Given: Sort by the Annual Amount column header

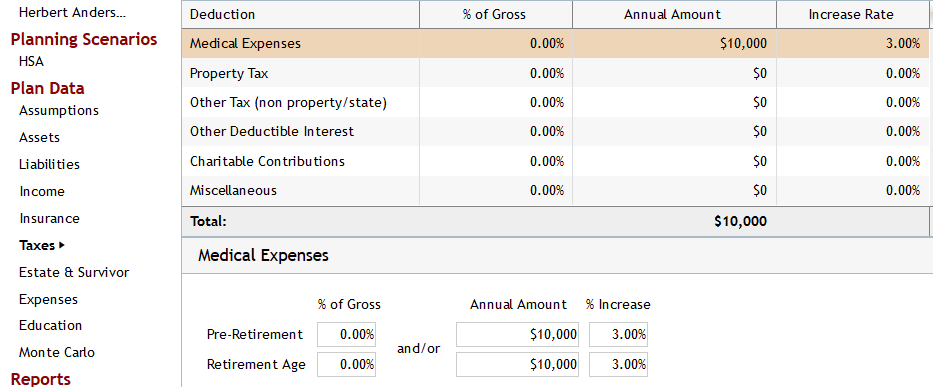Looking at the screenshot, I should tap(674, 14).
